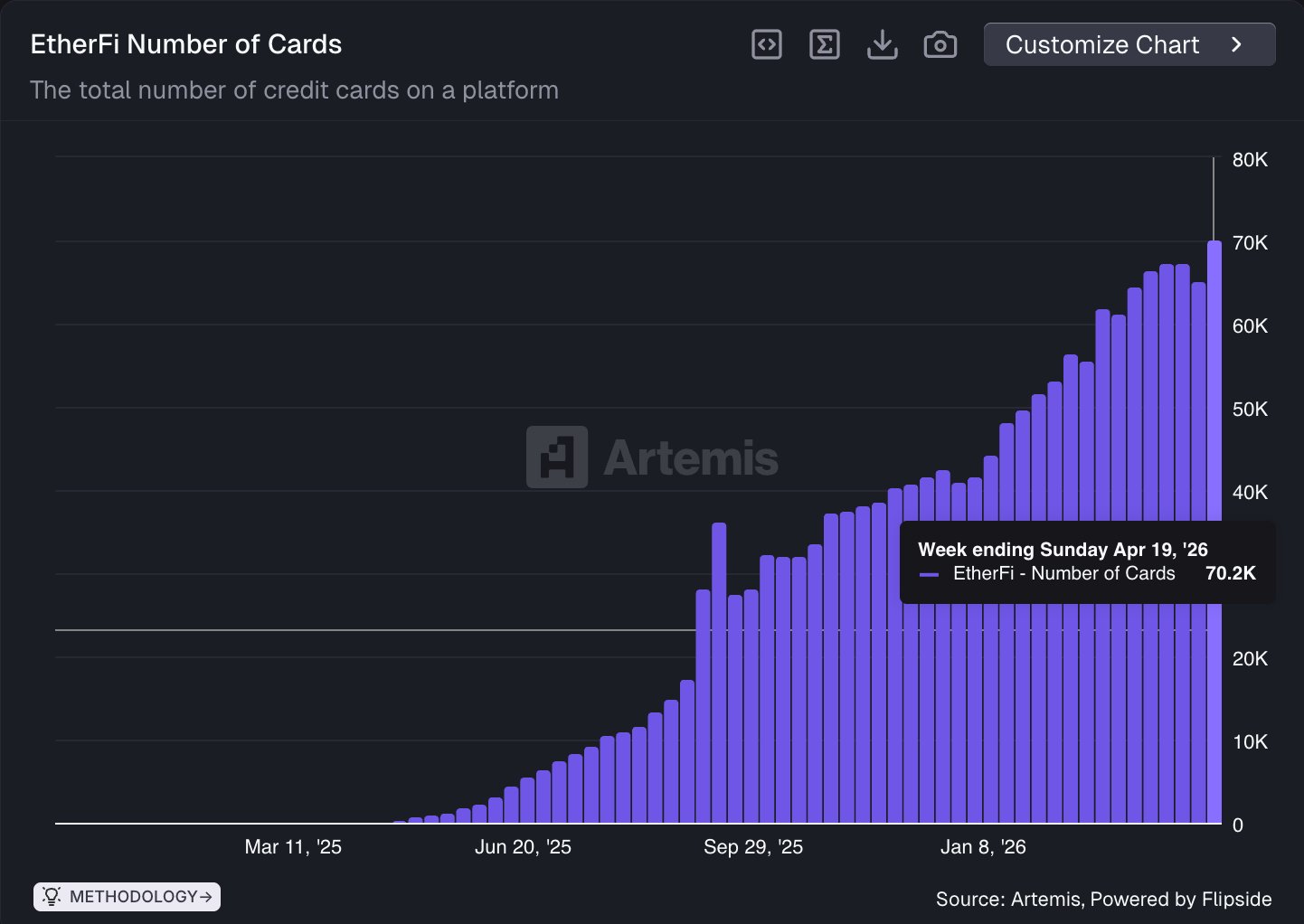This screenshot has width=1304, height=924.
Task: Click the purple legend swatch in tooltip
Action: [929, 574]
